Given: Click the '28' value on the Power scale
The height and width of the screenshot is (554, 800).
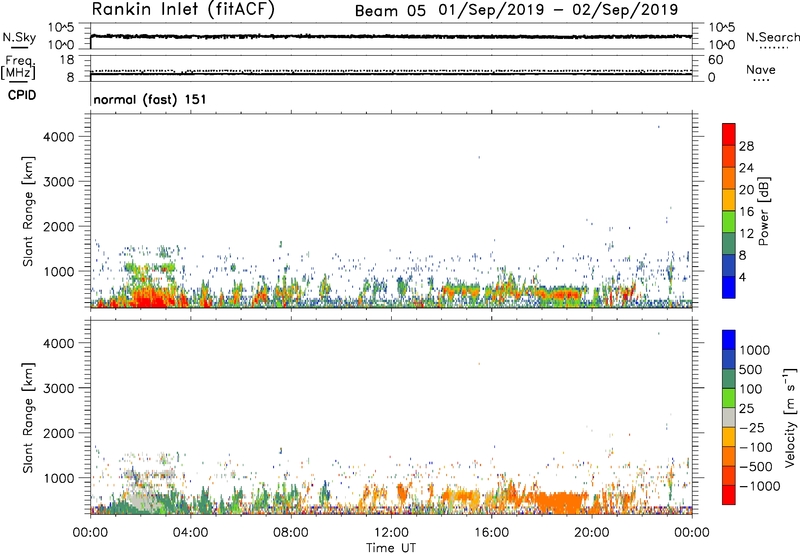Looking at the screenshot, I should point(746,146).
